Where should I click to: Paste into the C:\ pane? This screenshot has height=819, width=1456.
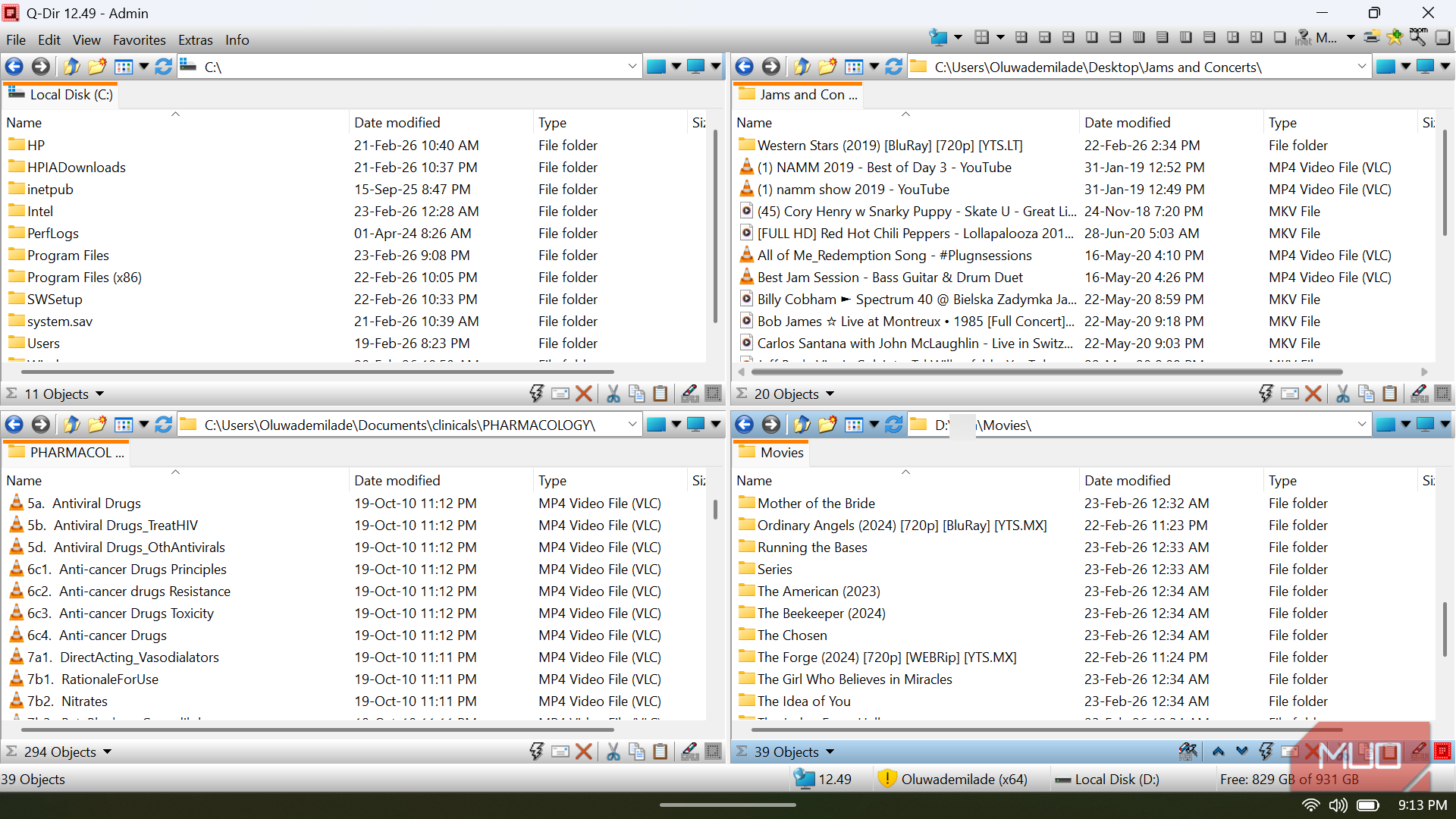[x=661, y=394]
